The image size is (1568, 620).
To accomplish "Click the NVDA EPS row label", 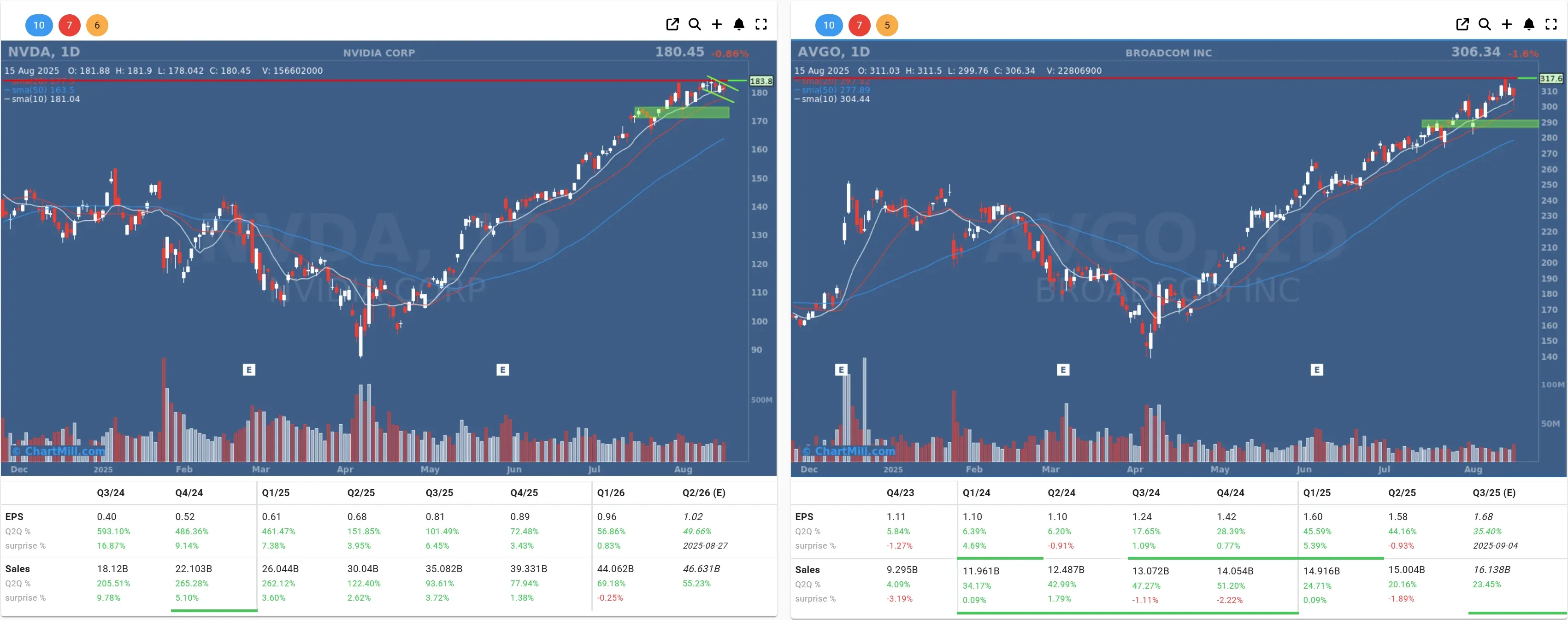I will pyautogui.click(x=14, y=516).
